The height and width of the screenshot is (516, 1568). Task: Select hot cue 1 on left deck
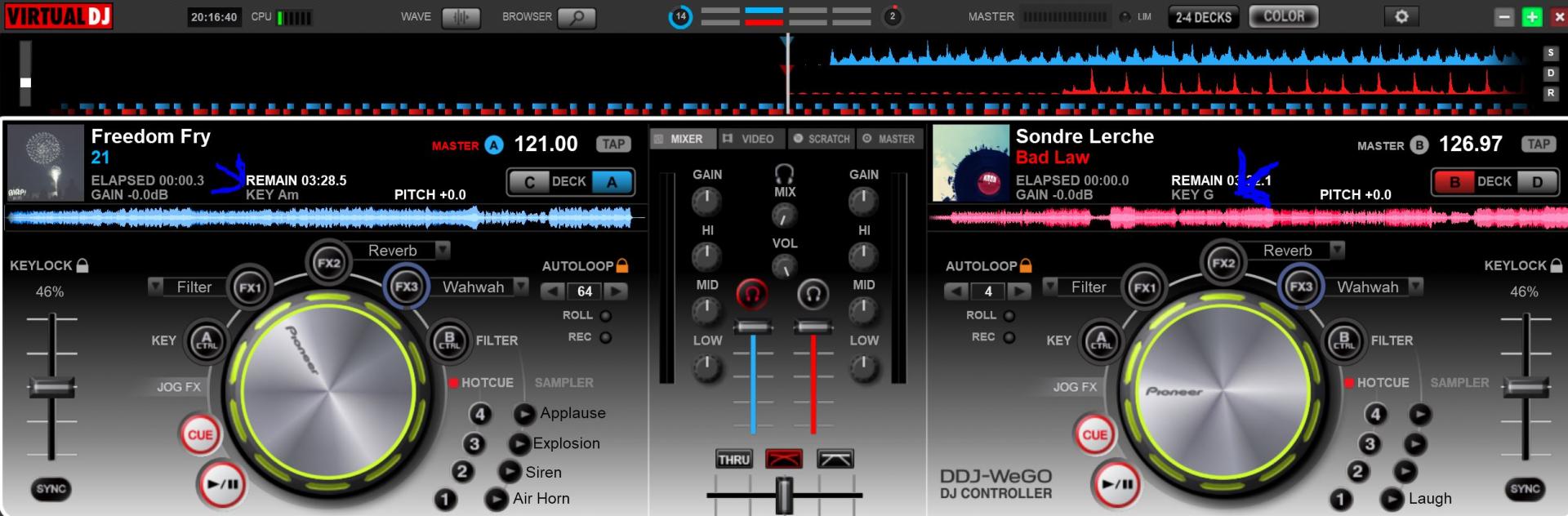[445, 499]
